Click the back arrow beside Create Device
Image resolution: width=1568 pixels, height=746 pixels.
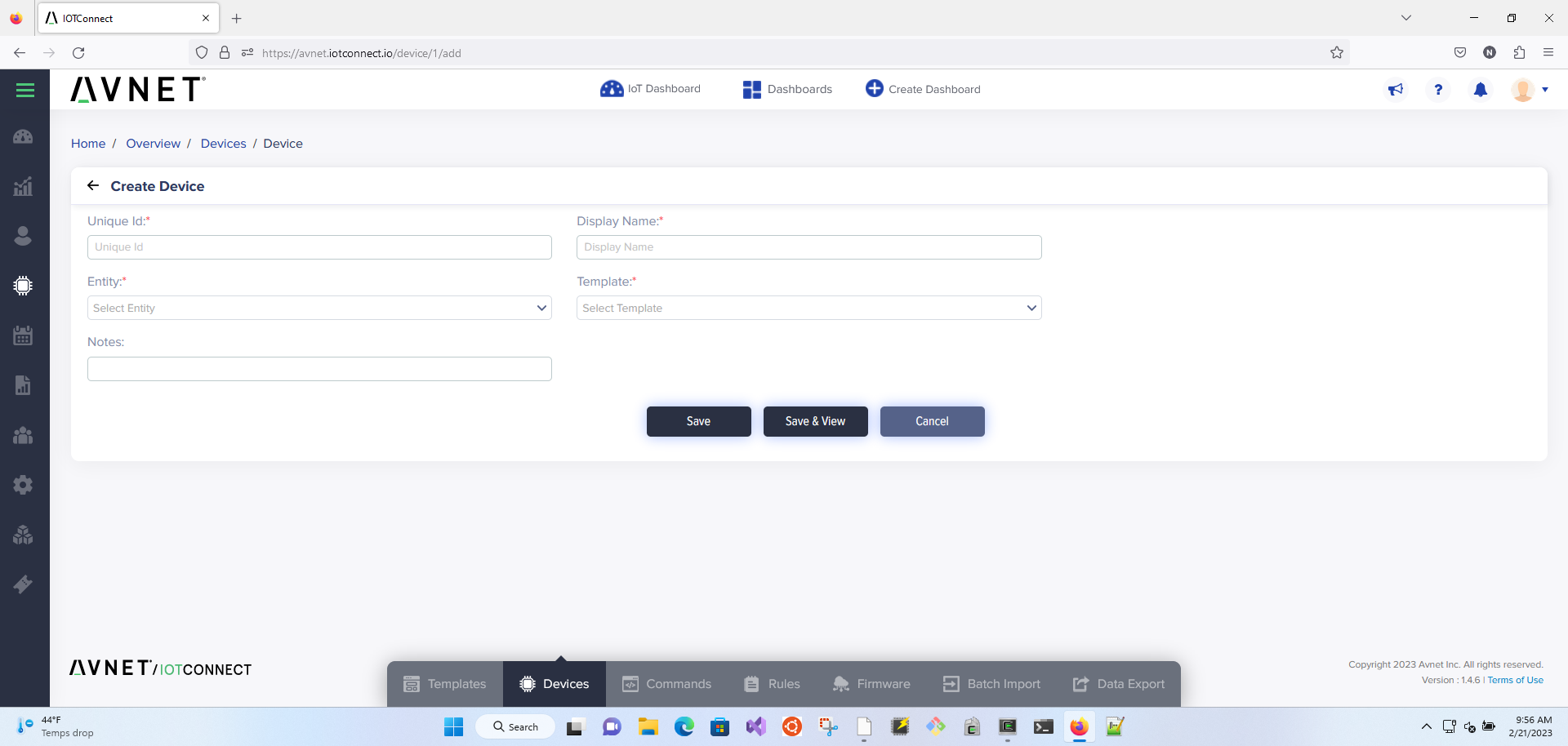click(93, 186)
